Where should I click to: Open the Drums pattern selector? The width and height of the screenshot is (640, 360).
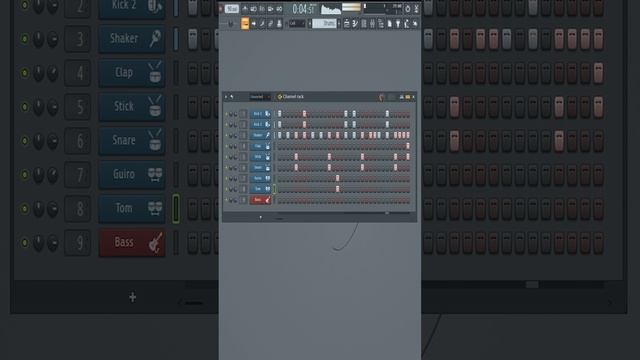[x=324, y=24]
